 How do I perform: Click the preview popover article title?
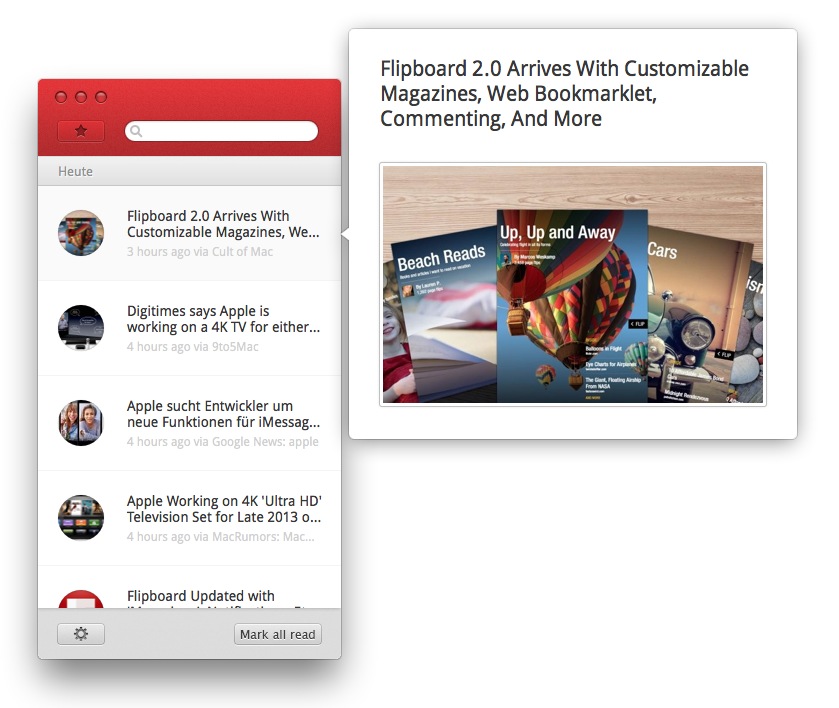click(564, 94)
